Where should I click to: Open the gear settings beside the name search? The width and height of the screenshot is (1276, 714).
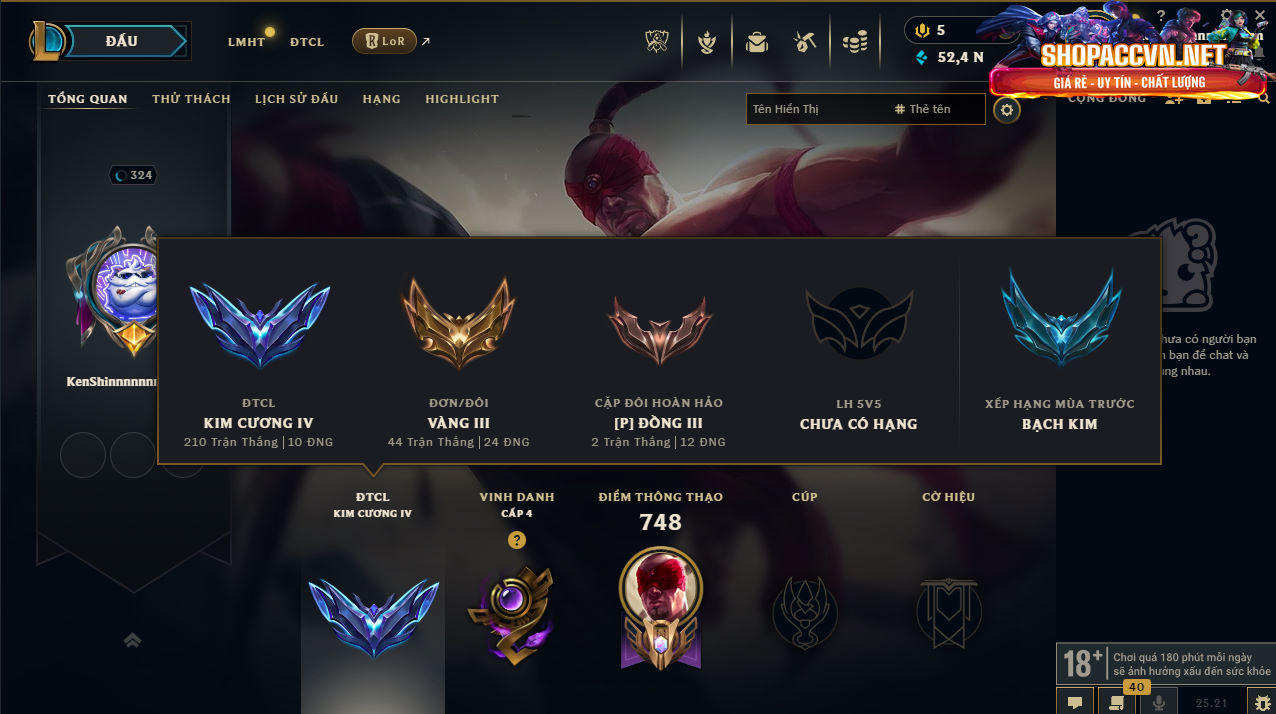coord(1007,109)
